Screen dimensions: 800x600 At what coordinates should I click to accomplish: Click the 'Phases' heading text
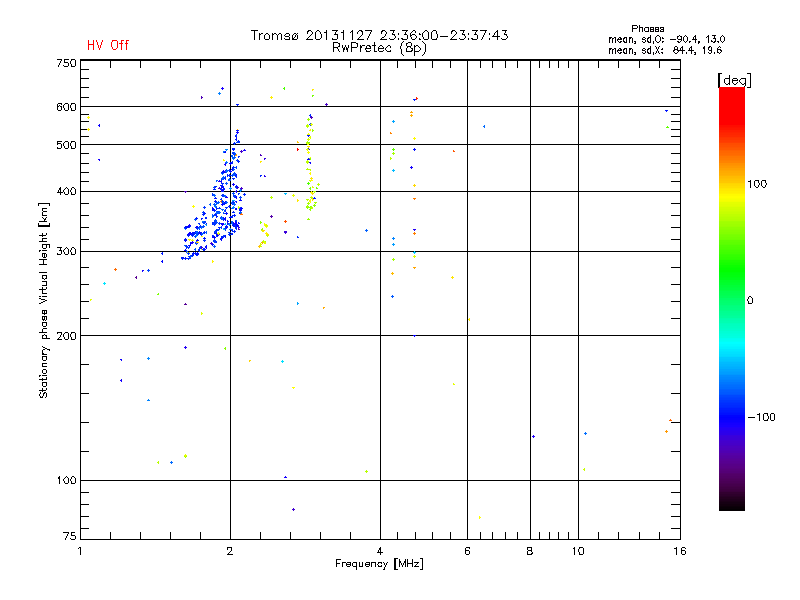coord(647,29)
